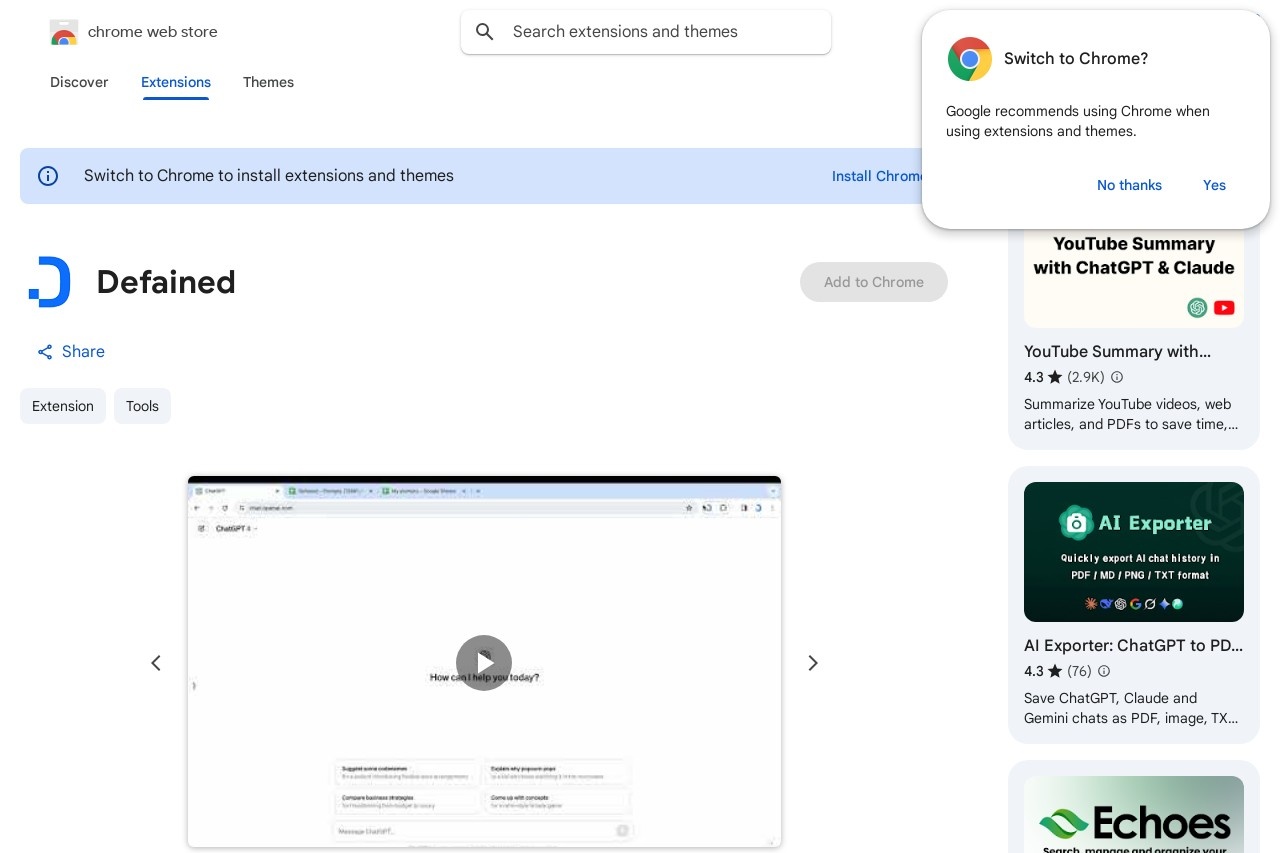The height and width of the screenshot is (853, 1280).
Task: Click the Share link
Action: pos(71,352)
